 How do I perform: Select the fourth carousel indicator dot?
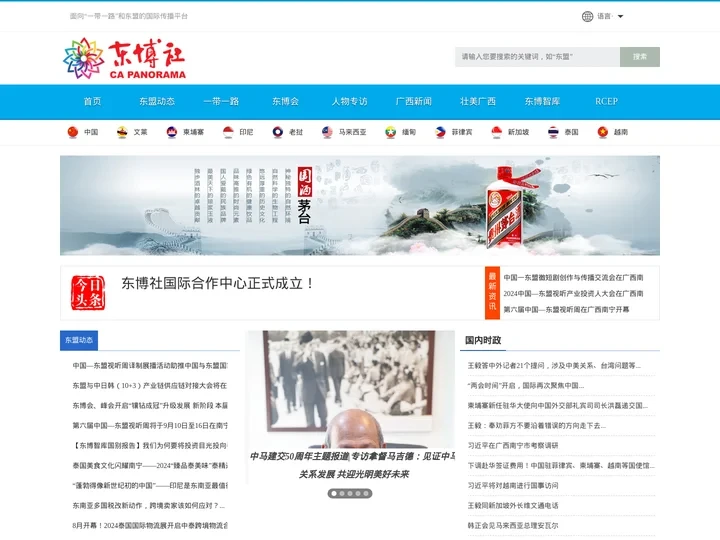click(x=358, y=494)
